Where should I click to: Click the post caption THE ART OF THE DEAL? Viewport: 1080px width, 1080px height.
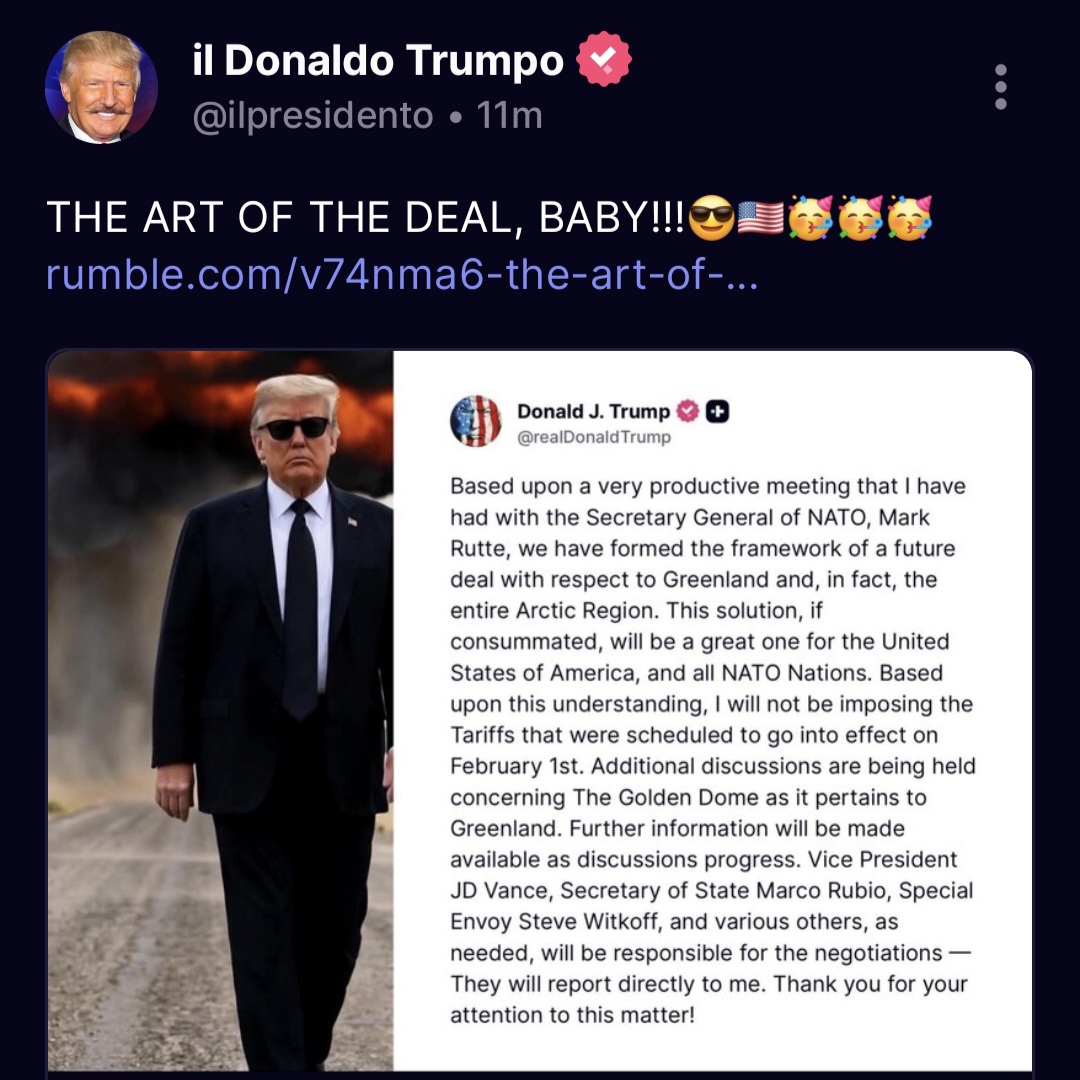point(365,218)
